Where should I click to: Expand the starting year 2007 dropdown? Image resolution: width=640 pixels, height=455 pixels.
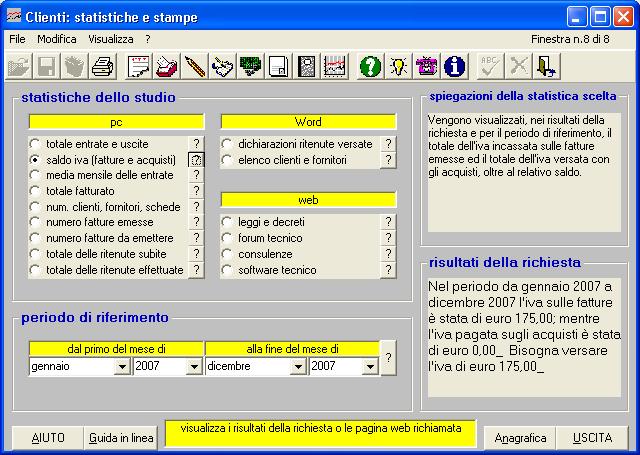[x=195, y=367]
